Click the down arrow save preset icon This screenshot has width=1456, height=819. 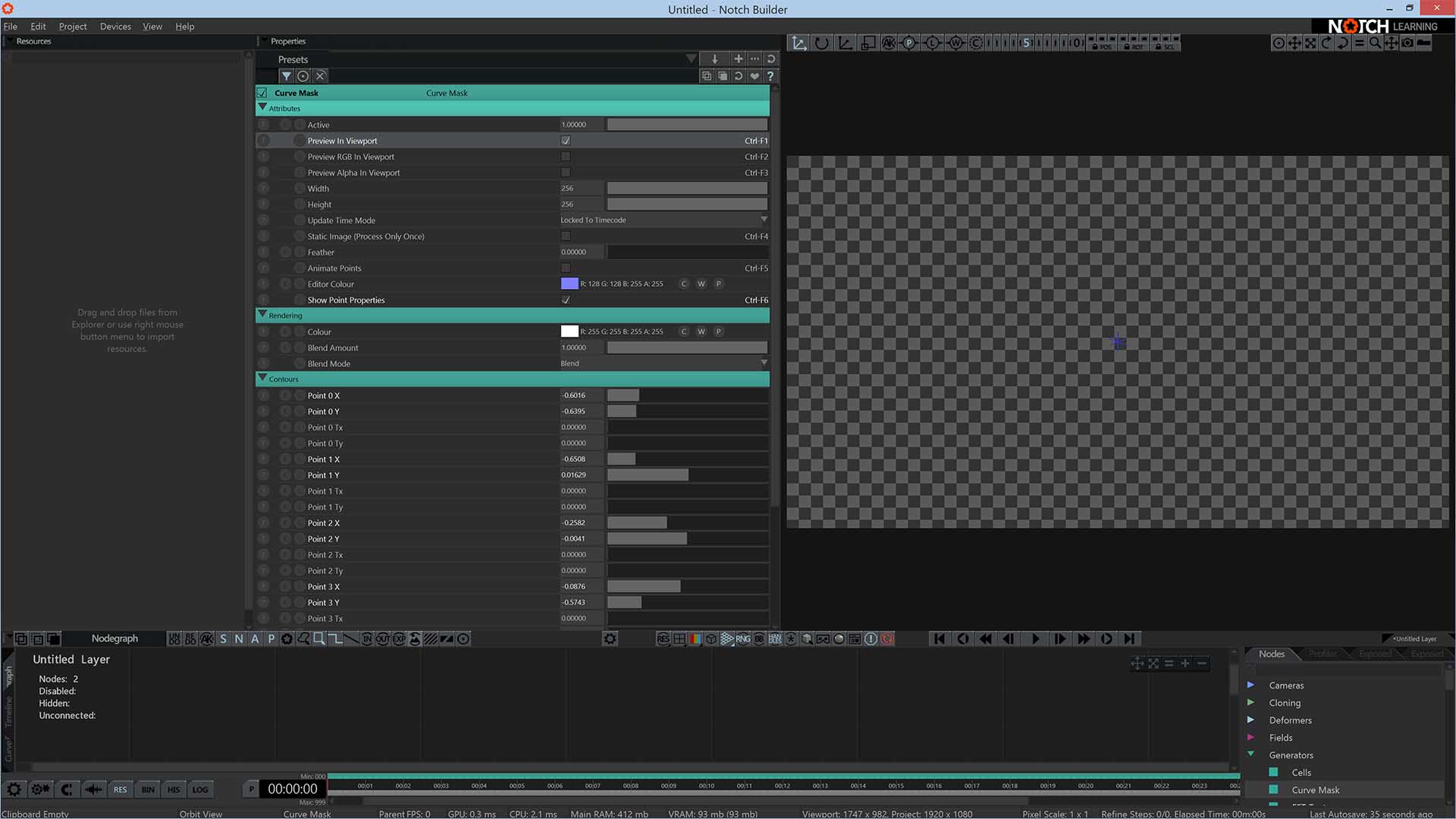pos(714,59)
